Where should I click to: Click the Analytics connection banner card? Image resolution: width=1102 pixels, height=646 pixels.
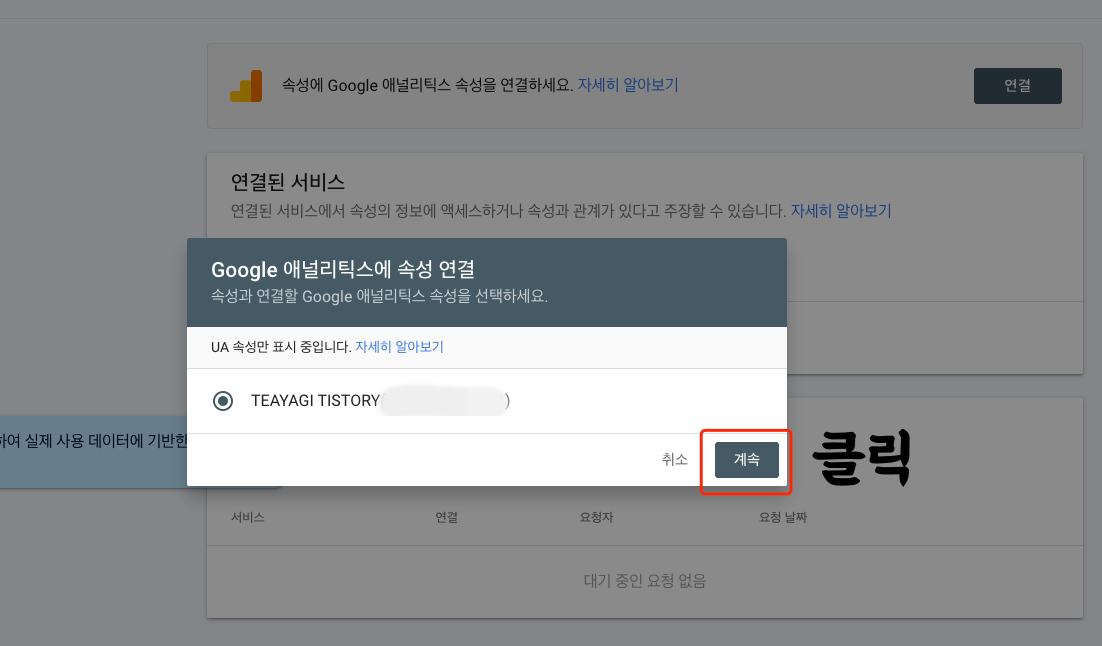(x=644, y=86)
